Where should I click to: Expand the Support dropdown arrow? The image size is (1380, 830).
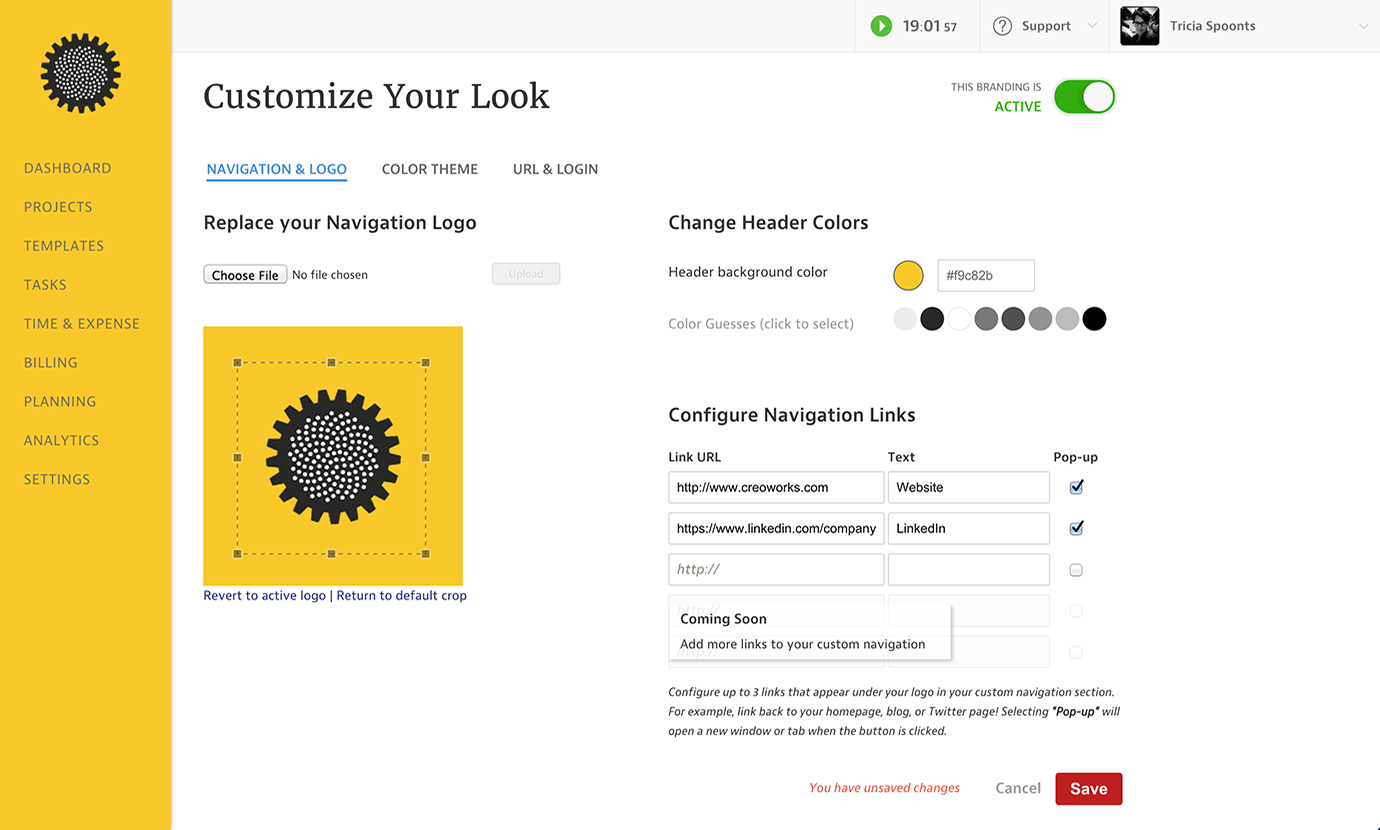tap(1091, 26)
